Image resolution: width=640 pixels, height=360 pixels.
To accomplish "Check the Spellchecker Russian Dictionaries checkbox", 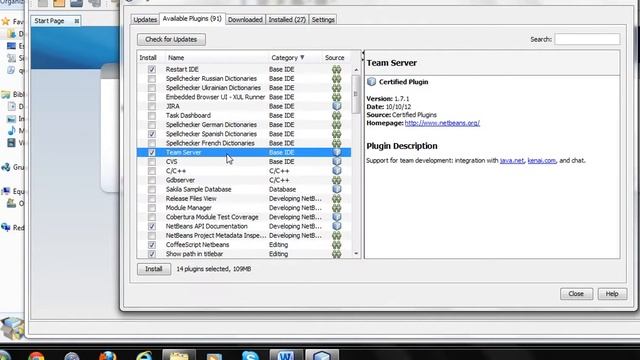I will tap(152, 78).
